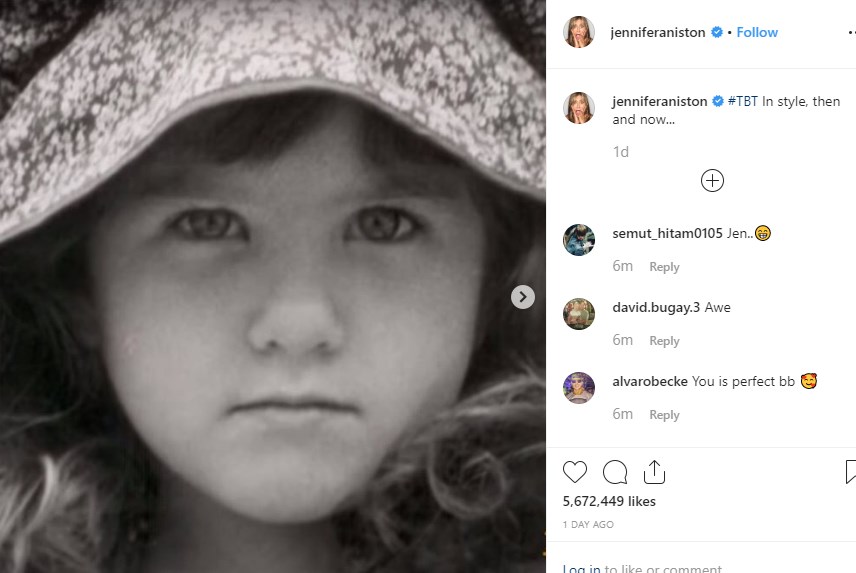Open jenniferaniston header profile picture
The image size is (856, 573).
(x=579, y=32)
